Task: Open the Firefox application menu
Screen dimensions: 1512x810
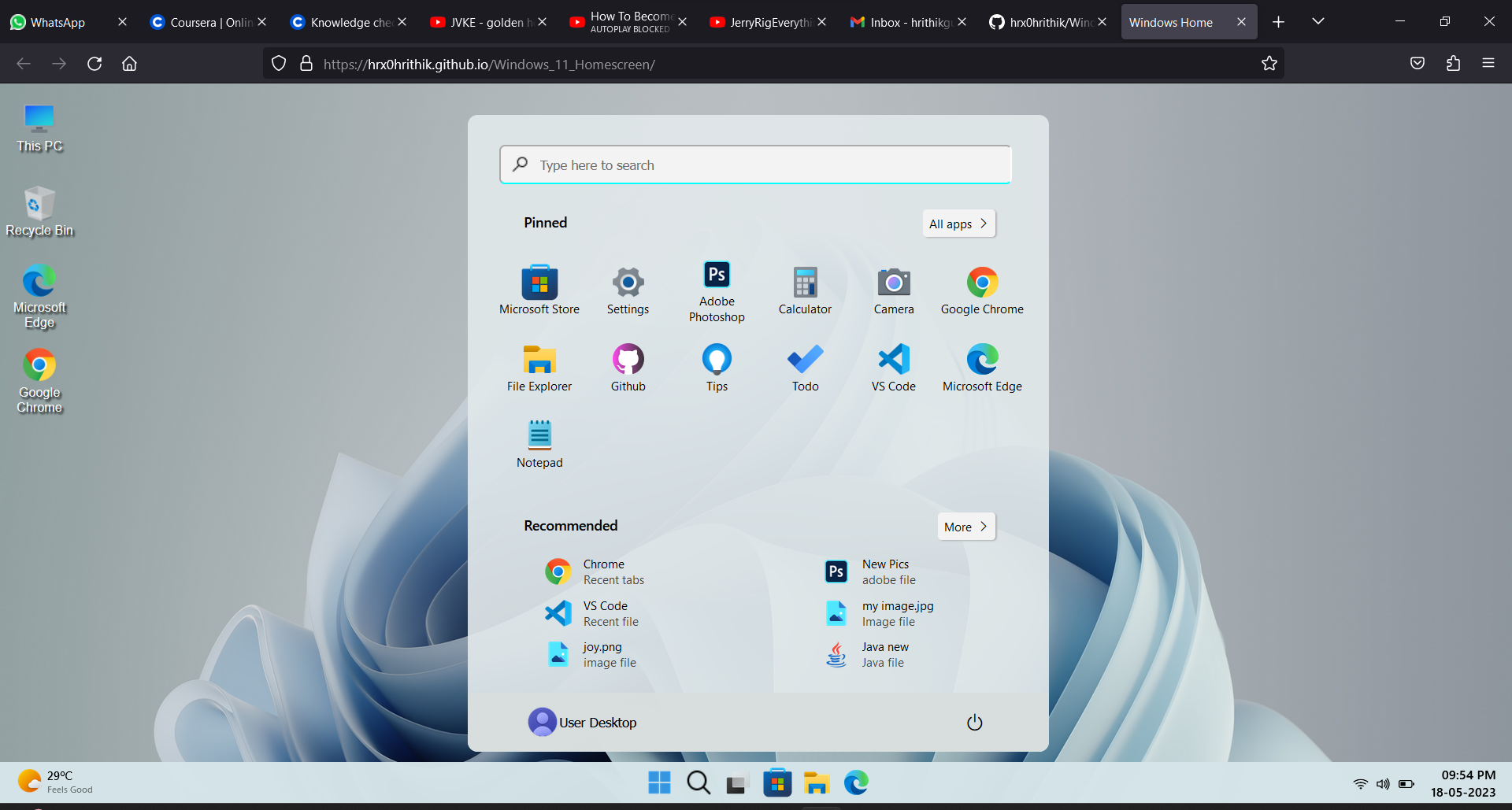Action: [x=1488, y=64]
